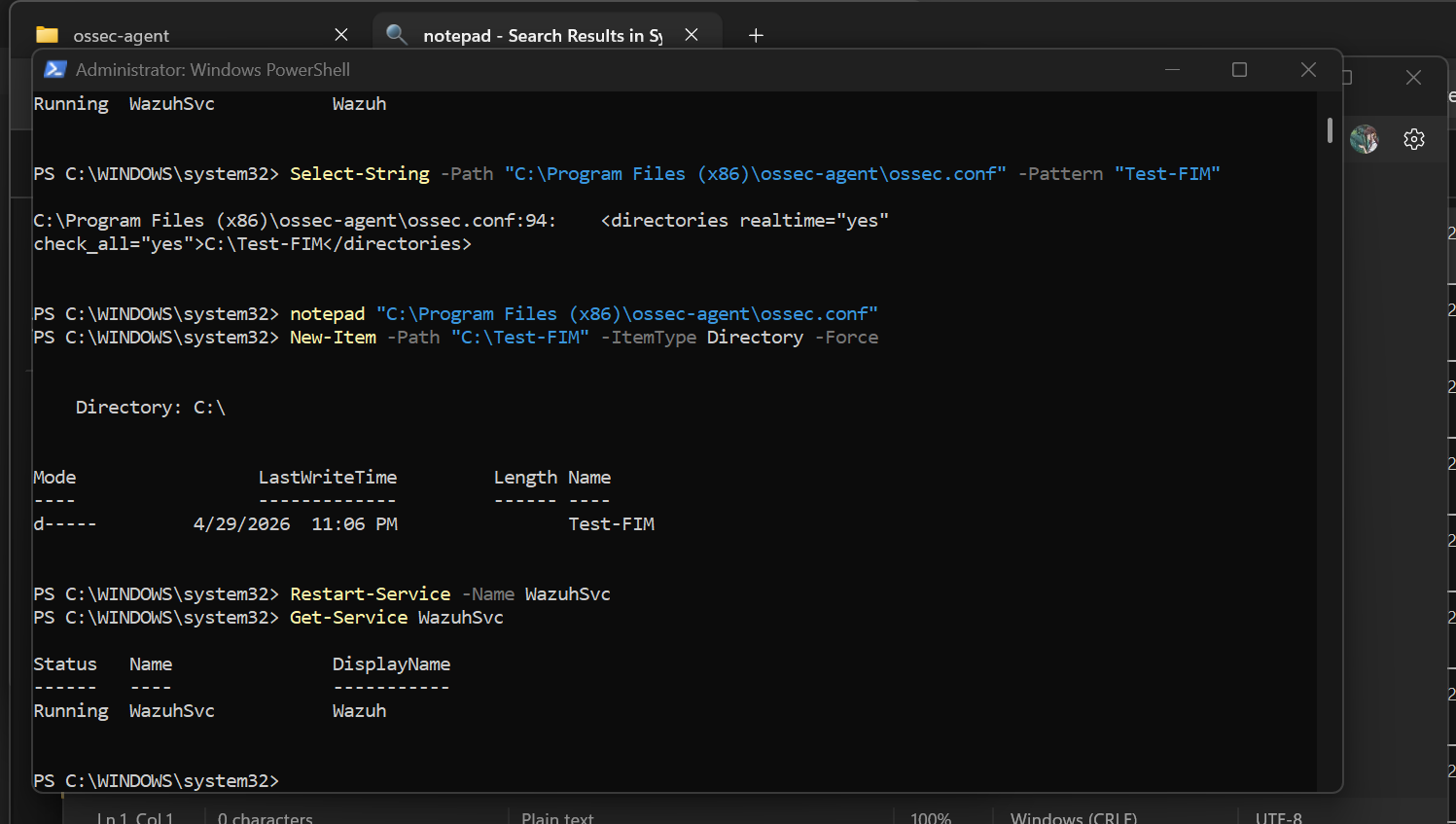This screenshot has width=1456, height=824.
Task: Click the PowerShell icon in title bar
Action: tap(55, 69)
